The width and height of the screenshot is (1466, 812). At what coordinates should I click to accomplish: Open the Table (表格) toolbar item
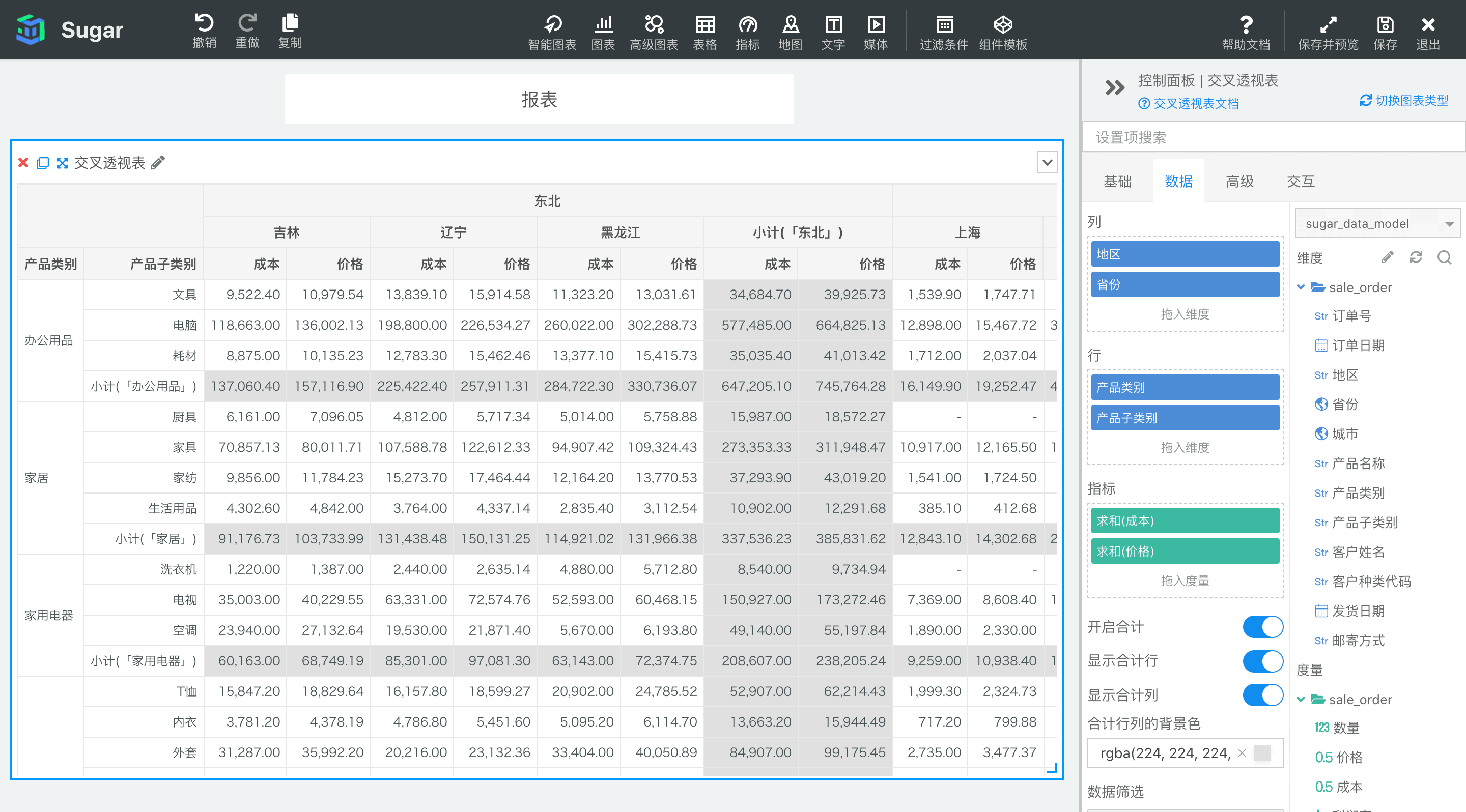[704, 33]
